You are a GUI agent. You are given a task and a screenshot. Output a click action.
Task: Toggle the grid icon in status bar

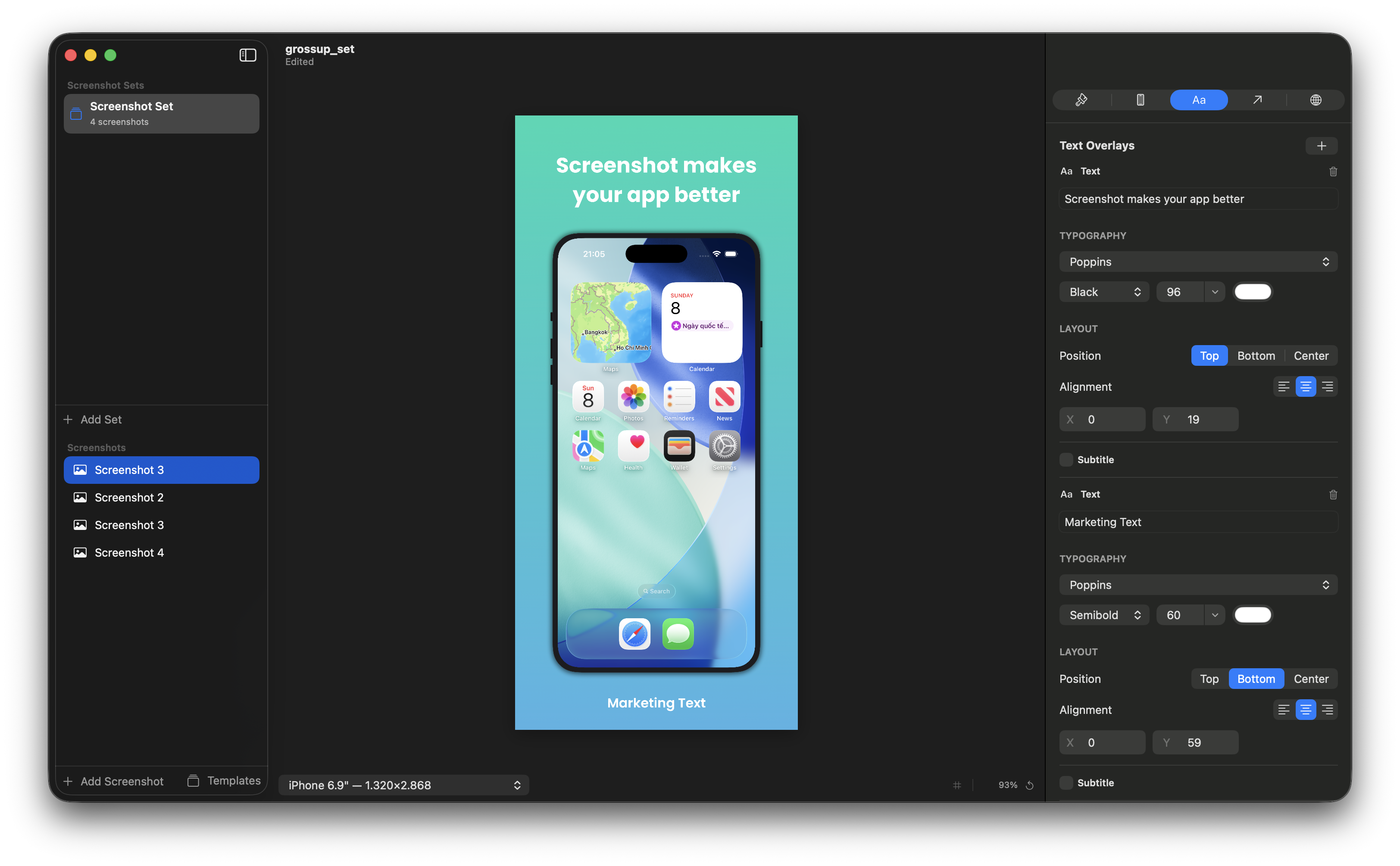coord(956,785)
